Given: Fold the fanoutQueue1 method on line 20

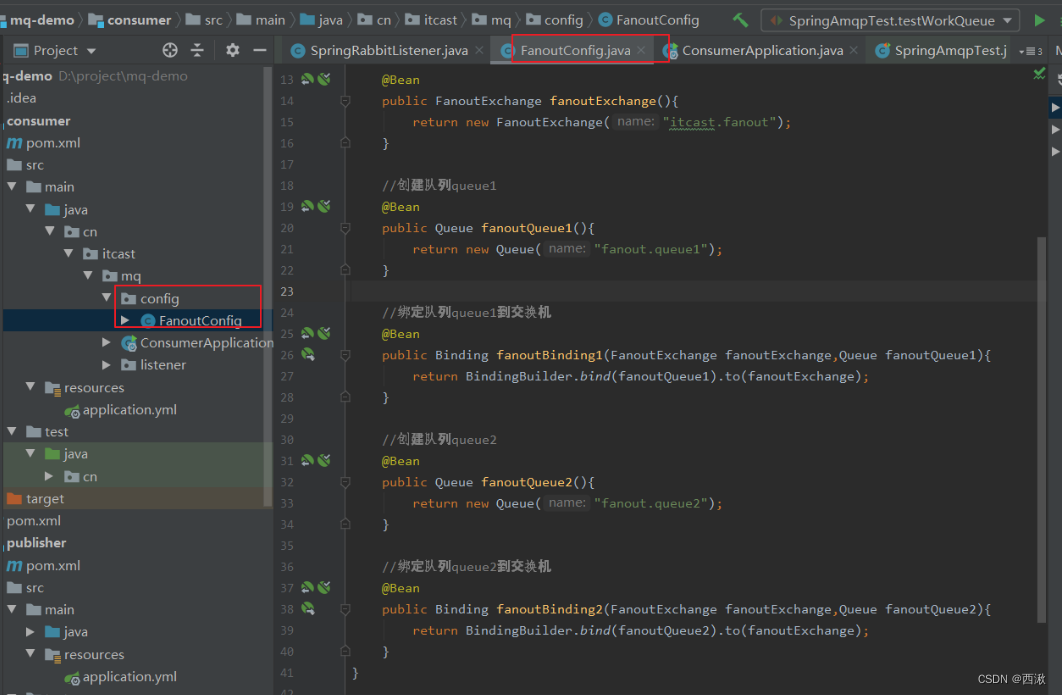Looking at the screenshot, I should 345,228.
